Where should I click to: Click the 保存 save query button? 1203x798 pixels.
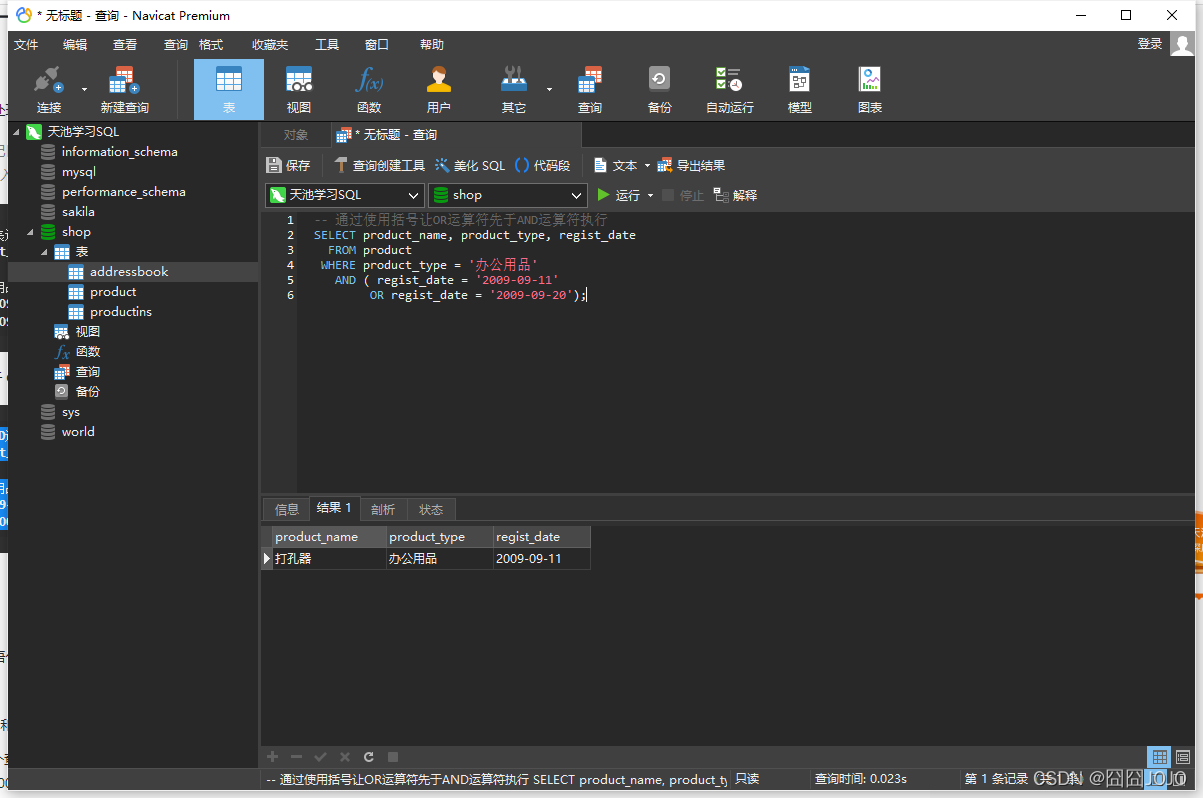click(289, 165)
